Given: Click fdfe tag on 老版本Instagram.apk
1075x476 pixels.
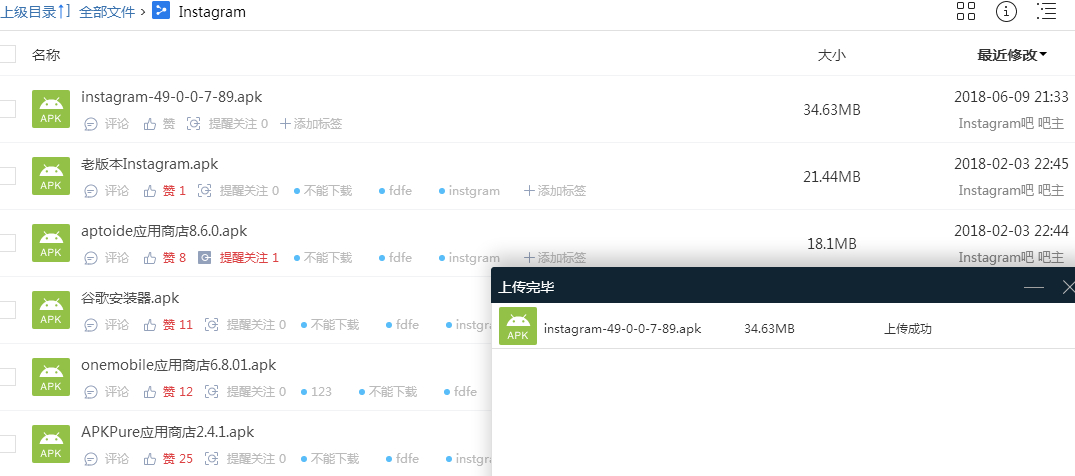Looking at the screenshot, I should pos(396,191).
